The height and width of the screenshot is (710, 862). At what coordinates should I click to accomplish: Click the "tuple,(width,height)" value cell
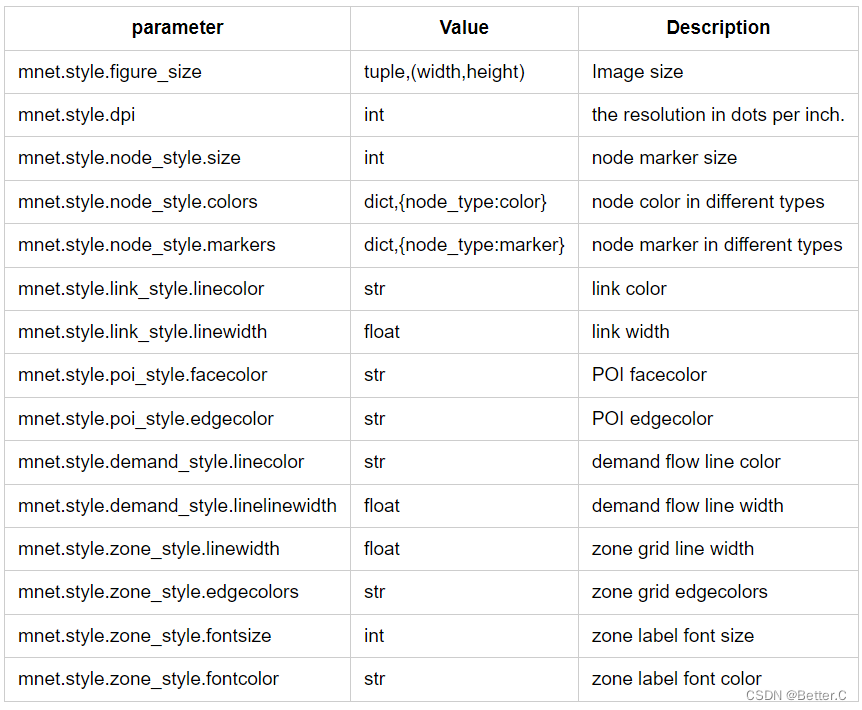(444, 72)
